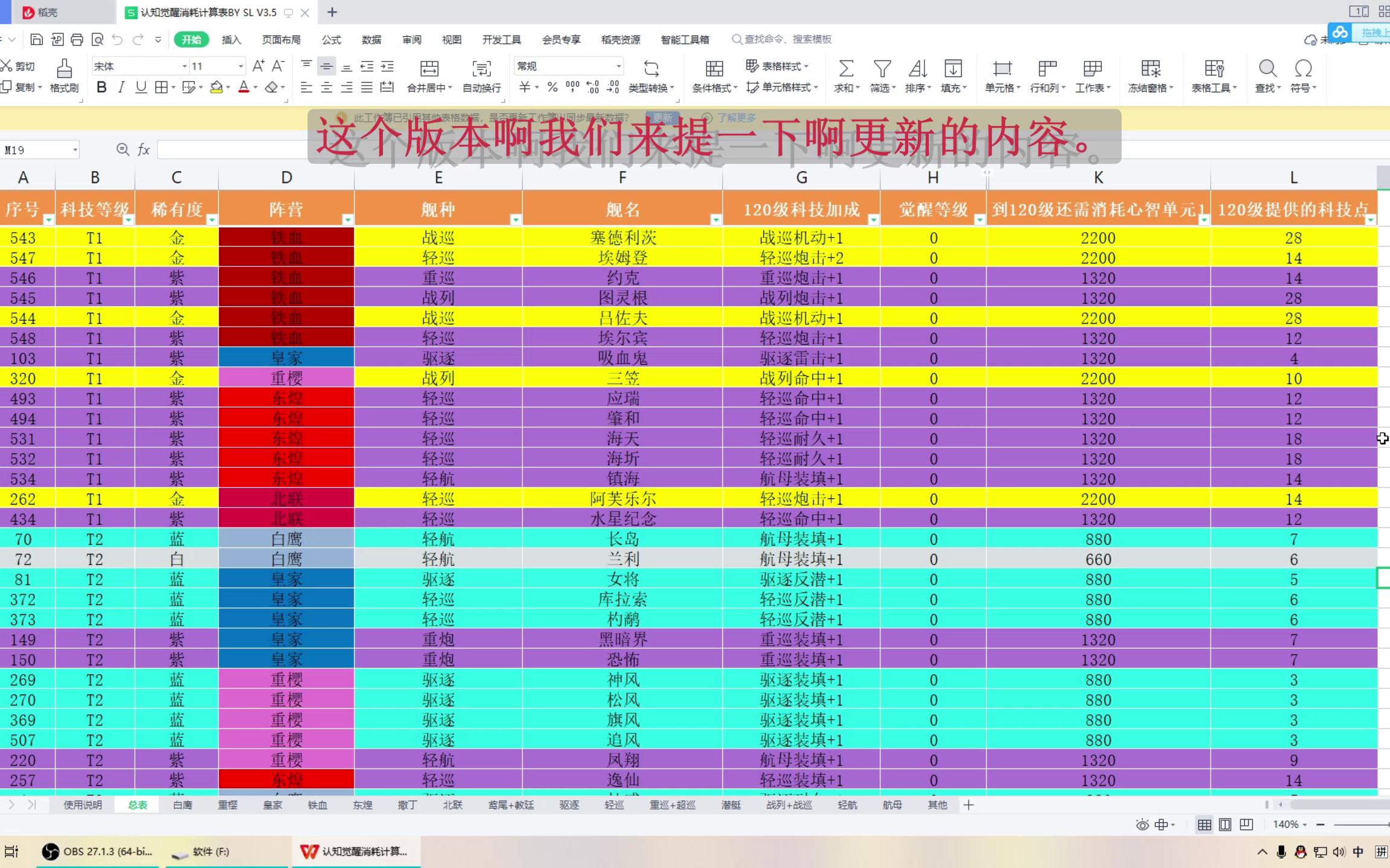1390x868 pixels.
Task: Click the Print icon in quick toolbar
Action: (x=77, y=40)
